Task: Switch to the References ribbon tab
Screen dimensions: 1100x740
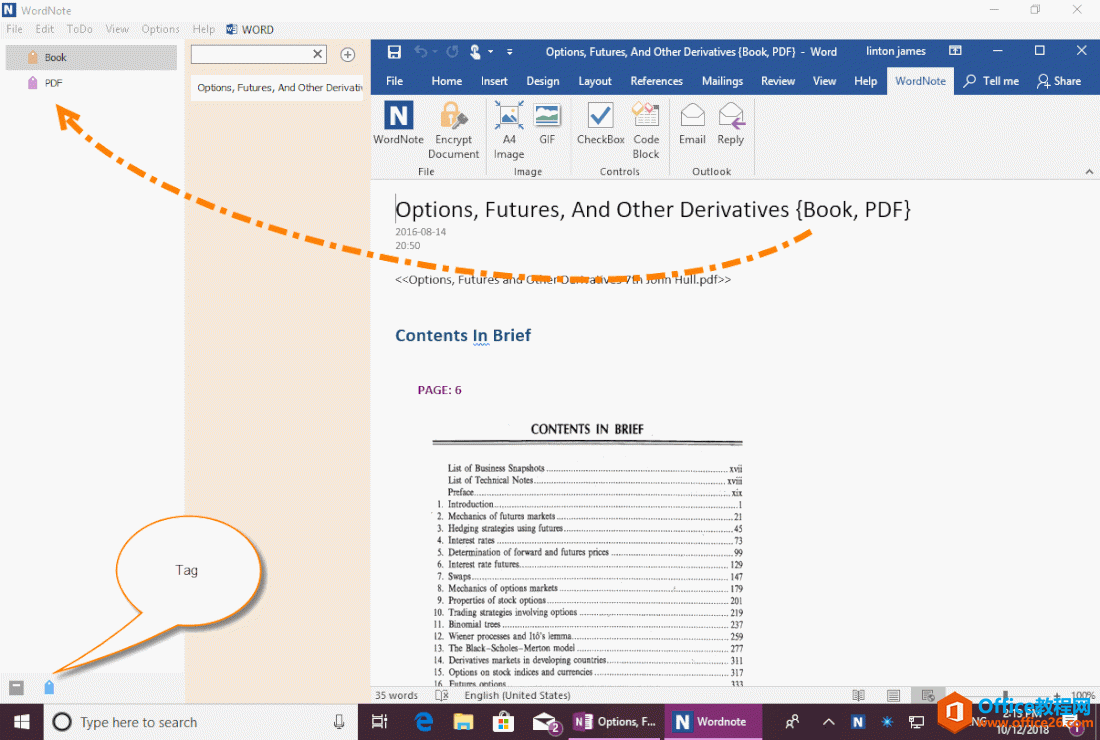Action: click(x=656, y=81)
